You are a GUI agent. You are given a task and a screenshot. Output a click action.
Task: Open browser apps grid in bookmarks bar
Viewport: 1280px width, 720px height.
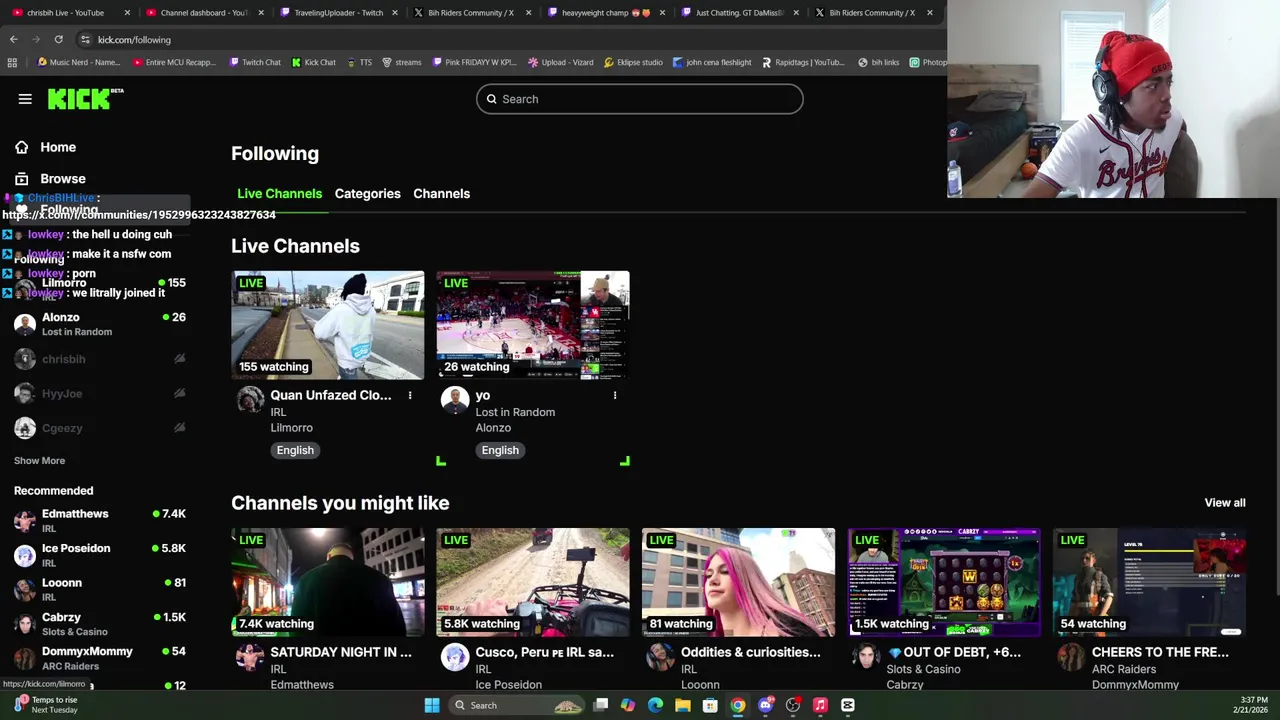(12, 62)
